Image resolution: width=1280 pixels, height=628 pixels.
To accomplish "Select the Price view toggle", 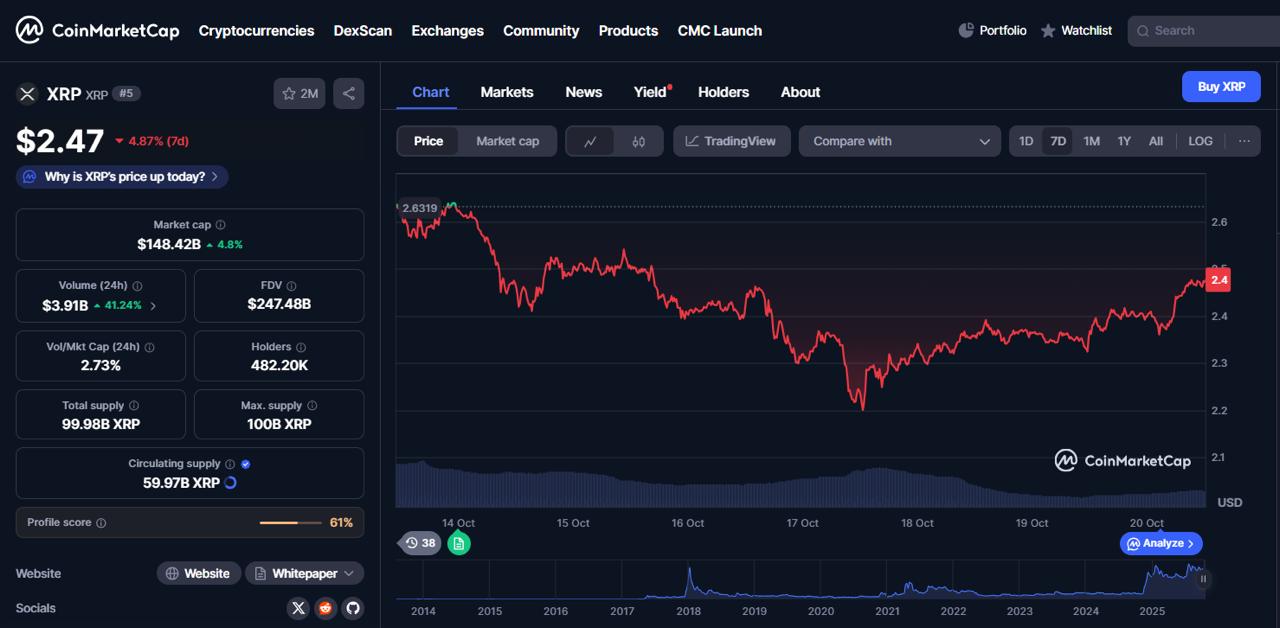I will [428, 141].
